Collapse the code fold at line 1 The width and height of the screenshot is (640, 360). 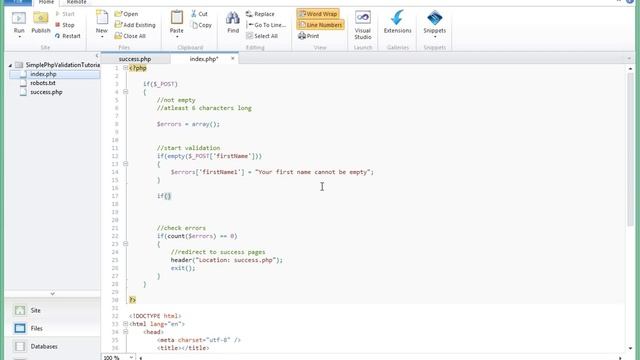click(125, 68)
